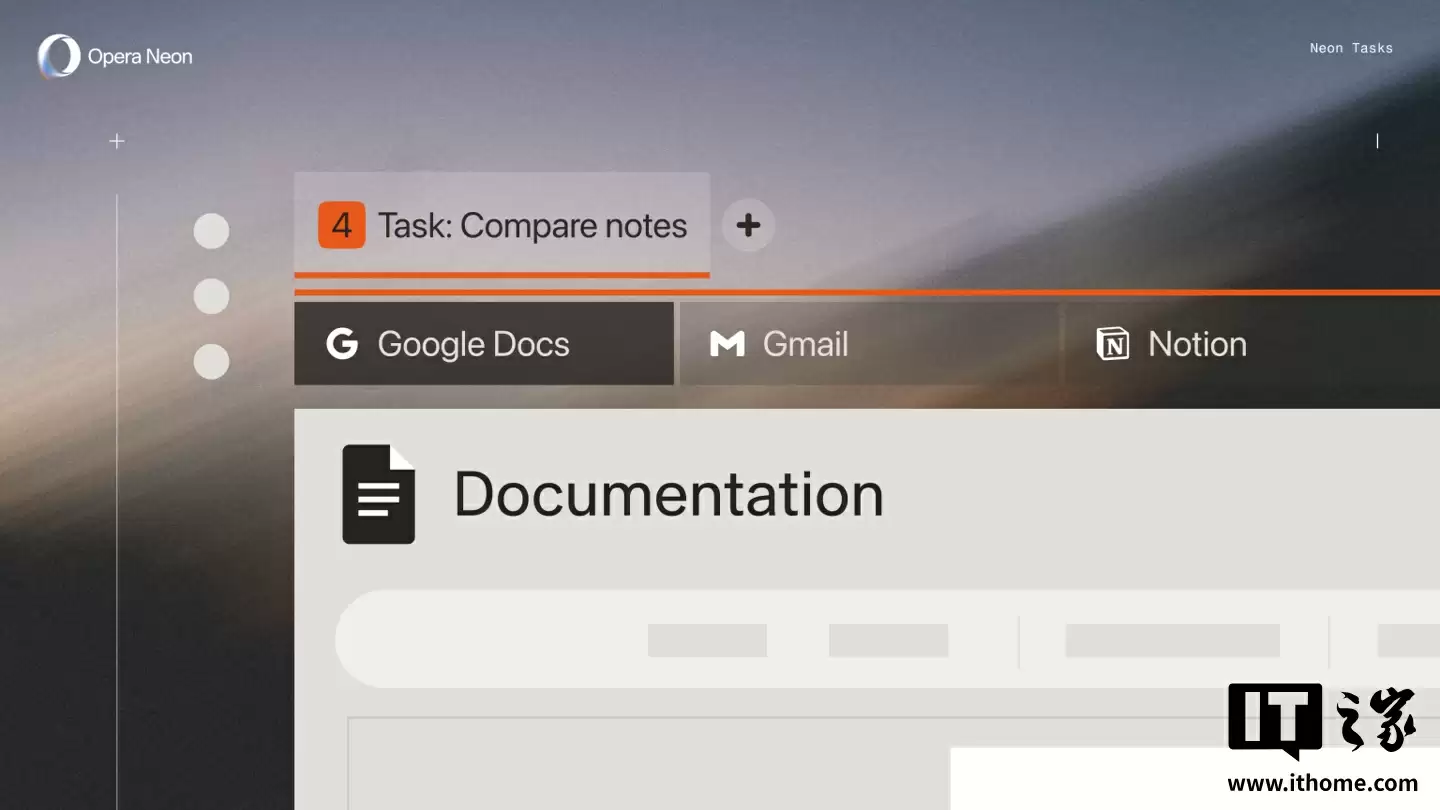
Task: Select the top circle in the left sidebar
Action: coord(211,231)
